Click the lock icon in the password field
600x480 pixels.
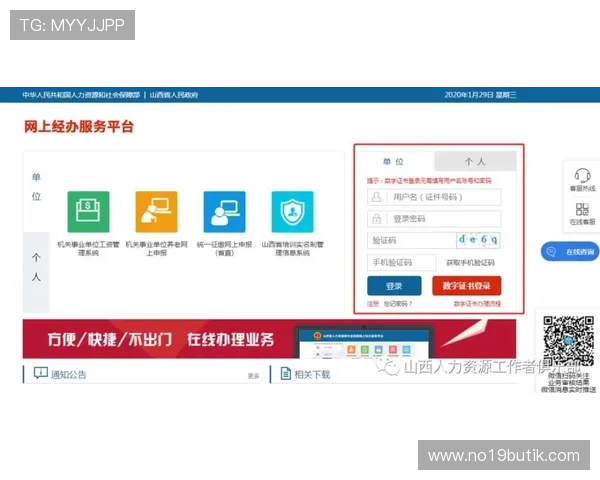[377, 219]
